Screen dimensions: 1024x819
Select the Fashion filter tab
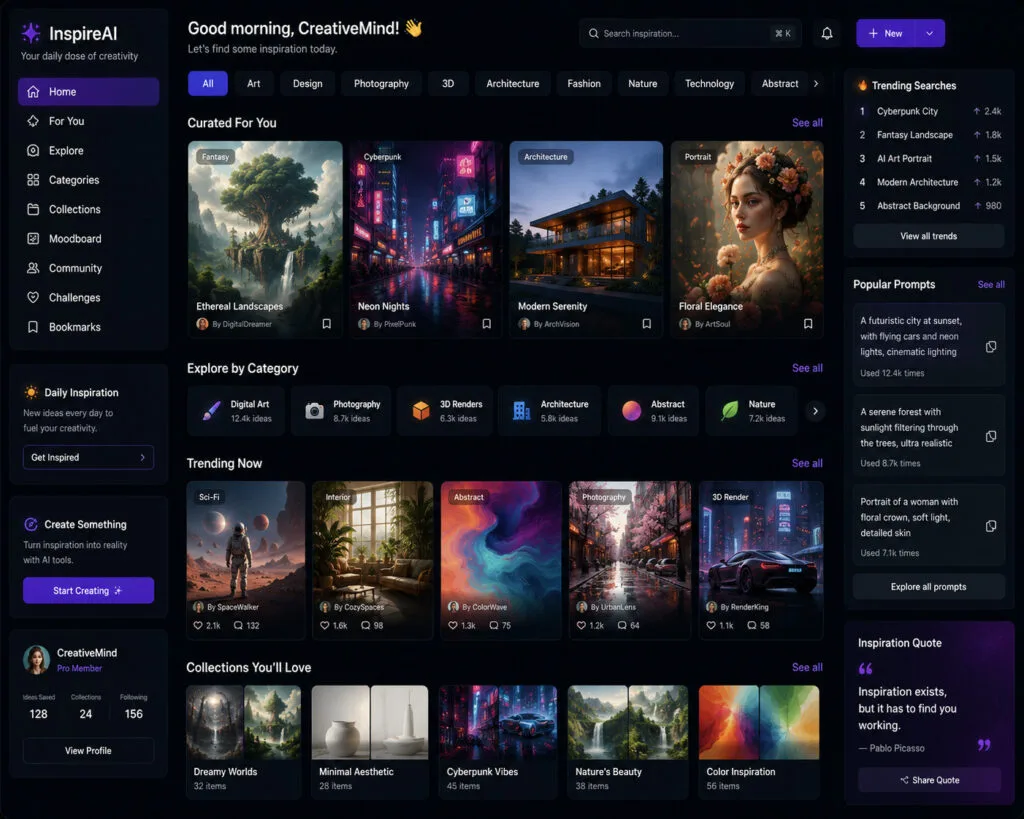tap(584, 84)
